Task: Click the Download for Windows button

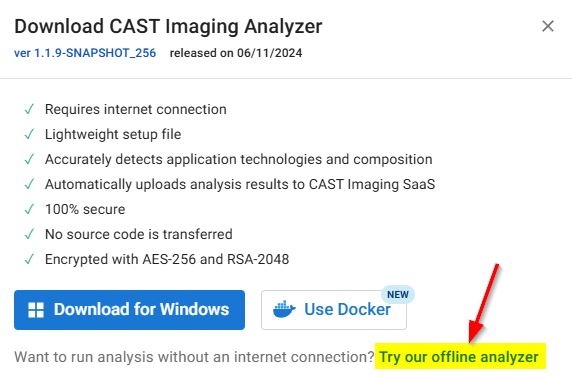Action: click(130, 310)
